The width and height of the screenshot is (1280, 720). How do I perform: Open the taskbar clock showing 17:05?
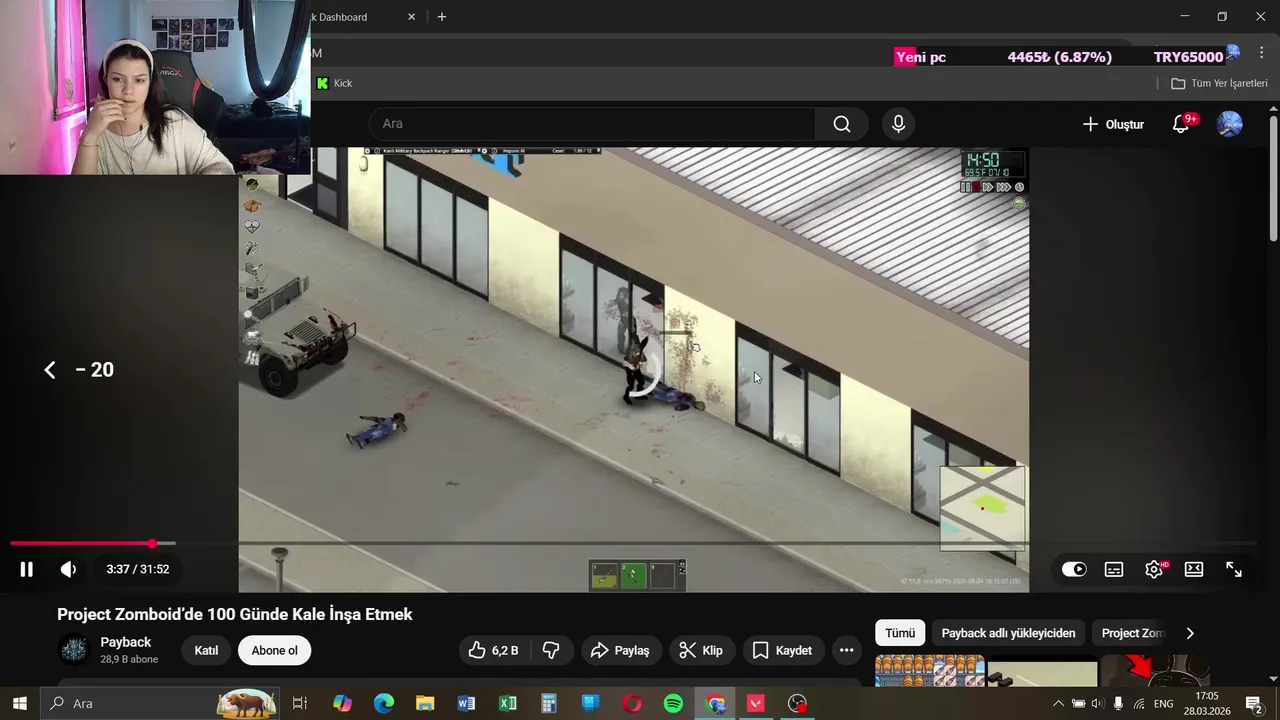tap(1207, 703)
